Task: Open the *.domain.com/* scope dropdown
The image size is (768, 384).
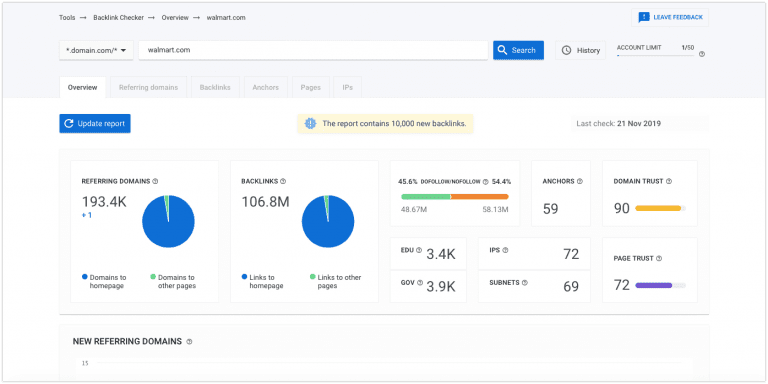Action: pos(96,50)
